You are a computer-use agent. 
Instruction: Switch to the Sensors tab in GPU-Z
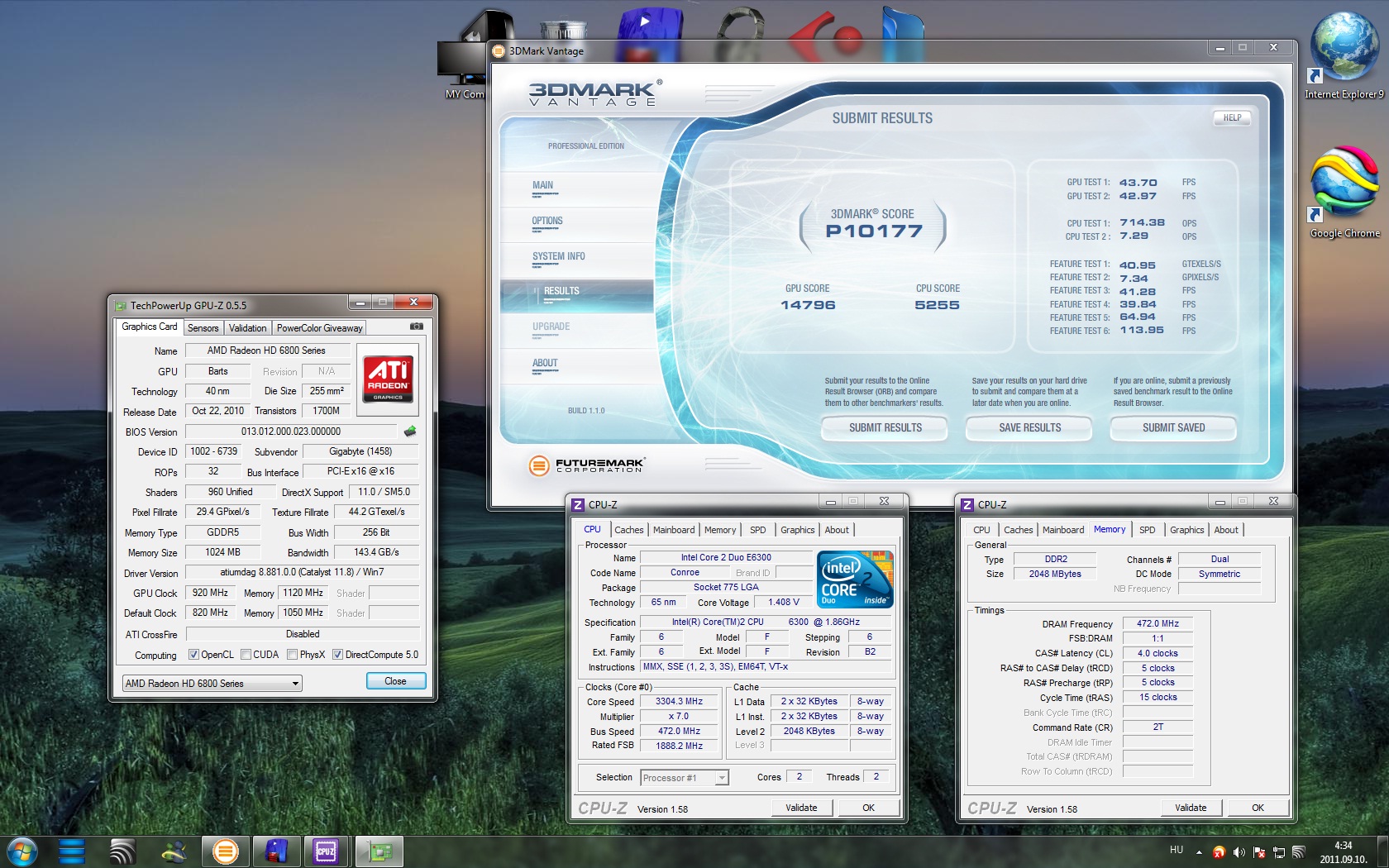[203, 328]
